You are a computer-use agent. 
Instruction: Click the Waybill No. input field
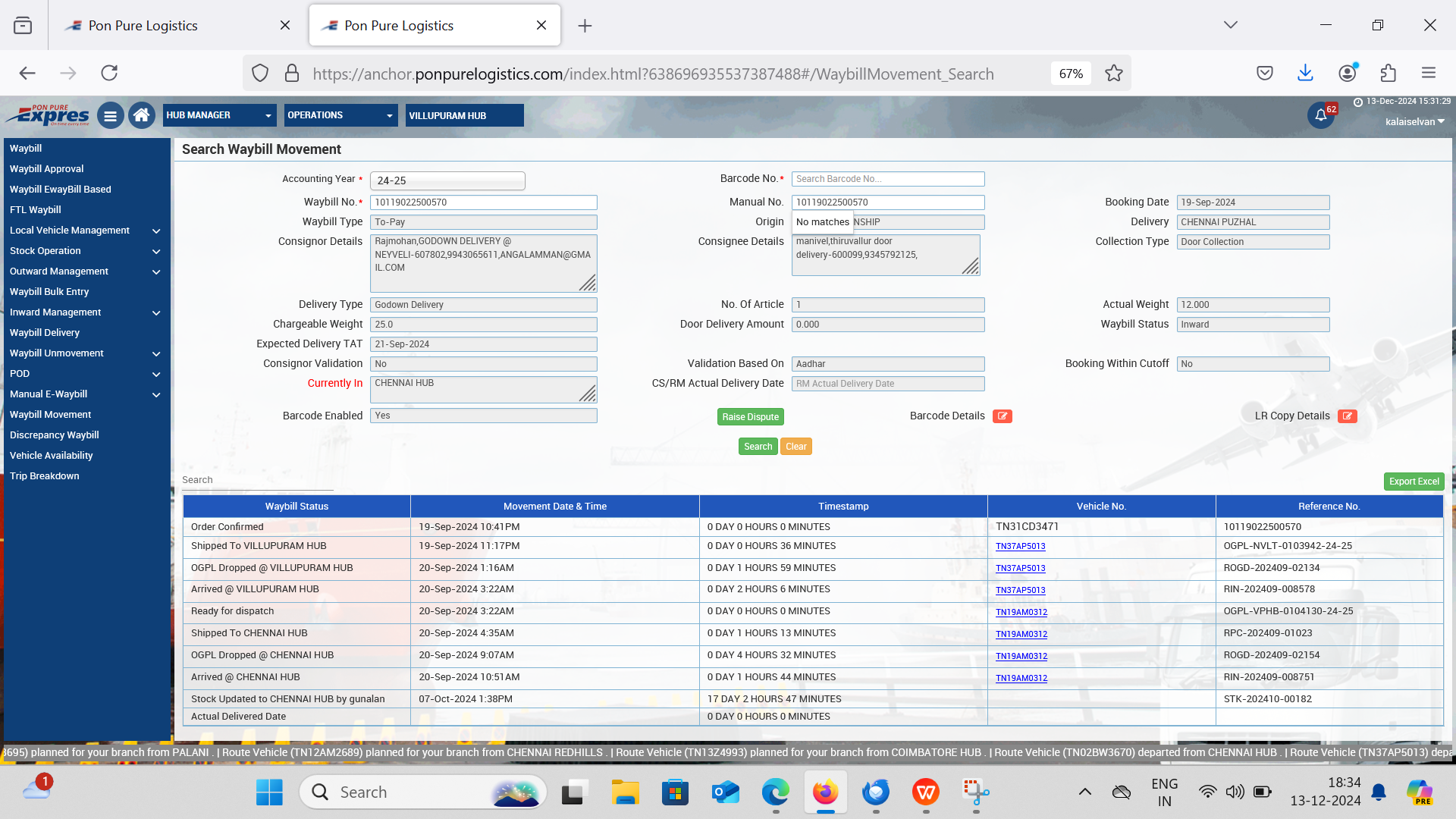click(x=483, y=202)
